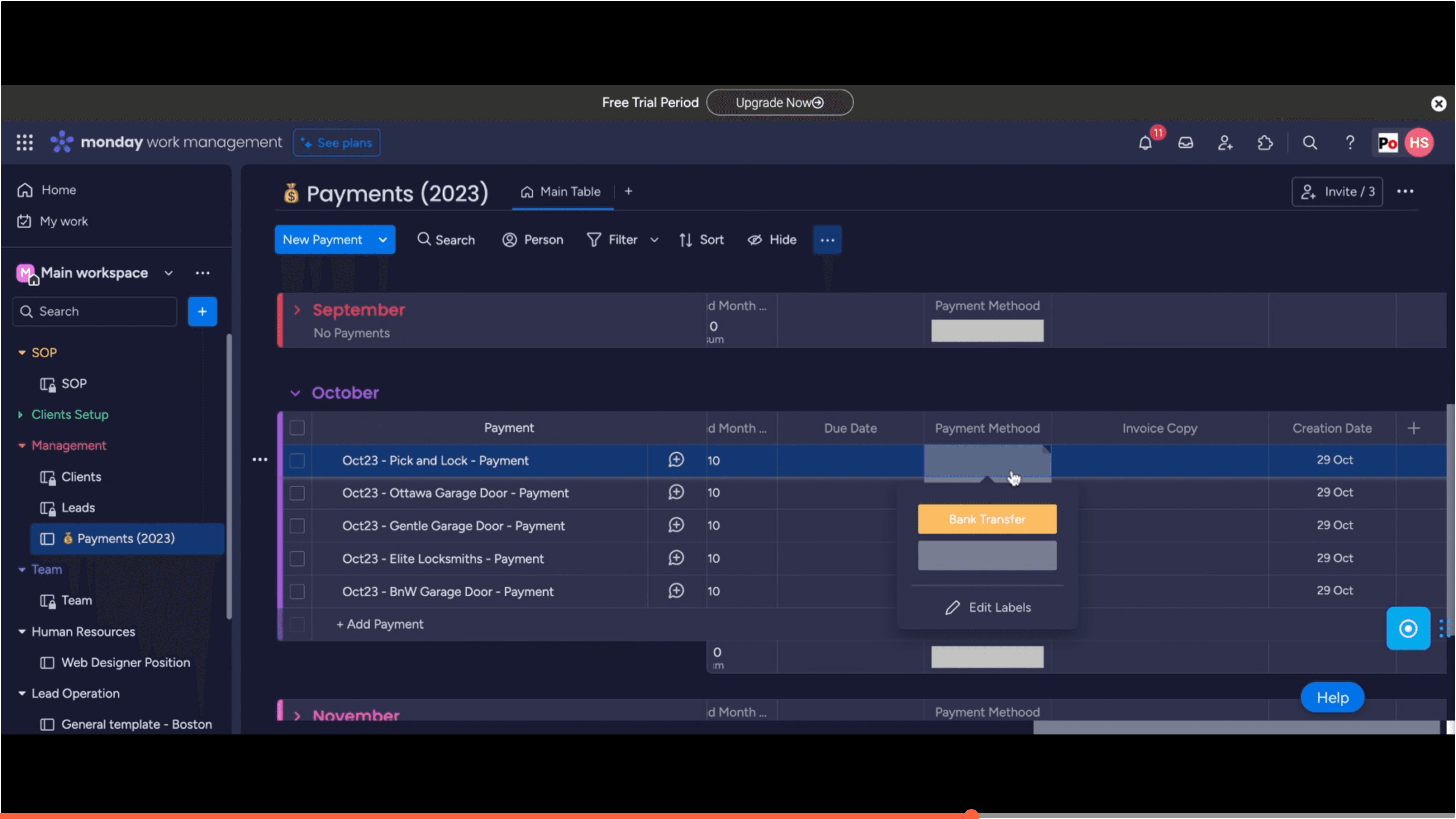
Task: Check the Ottawa Garage Door payment row
Action: pos(297,493)
